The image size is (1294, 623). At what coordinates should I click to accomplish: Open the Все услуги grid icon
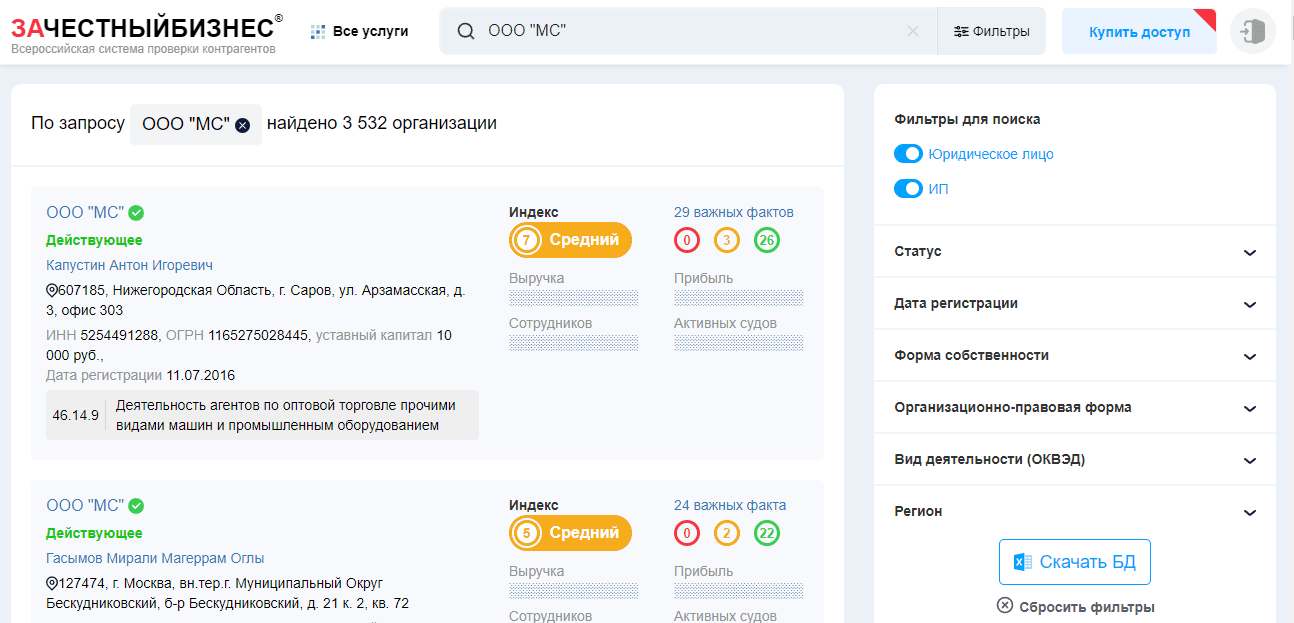tap(318, 31)
